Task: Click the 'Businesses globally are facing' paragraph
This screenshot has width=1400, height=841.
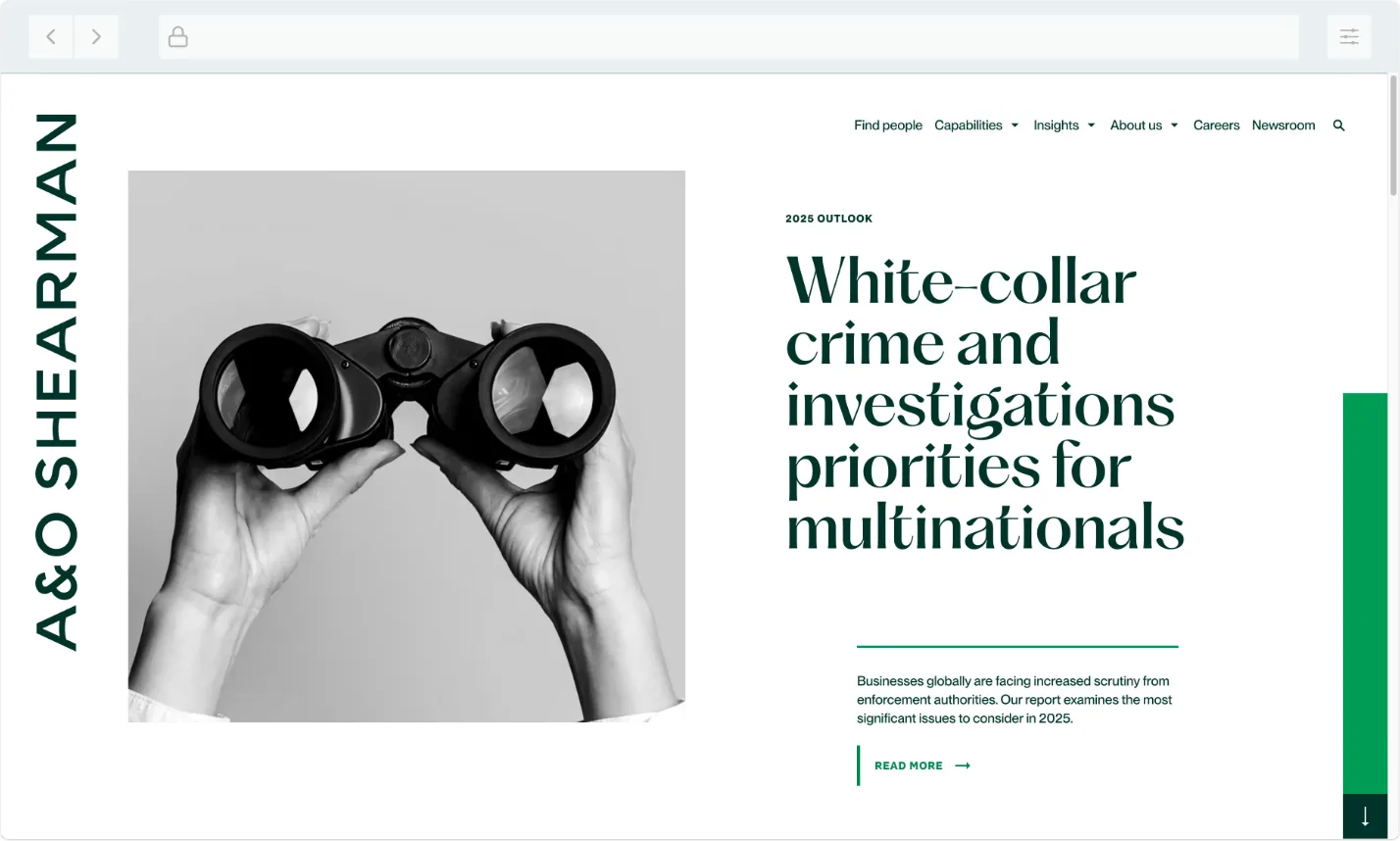Action: click(x=1015, y=700)
